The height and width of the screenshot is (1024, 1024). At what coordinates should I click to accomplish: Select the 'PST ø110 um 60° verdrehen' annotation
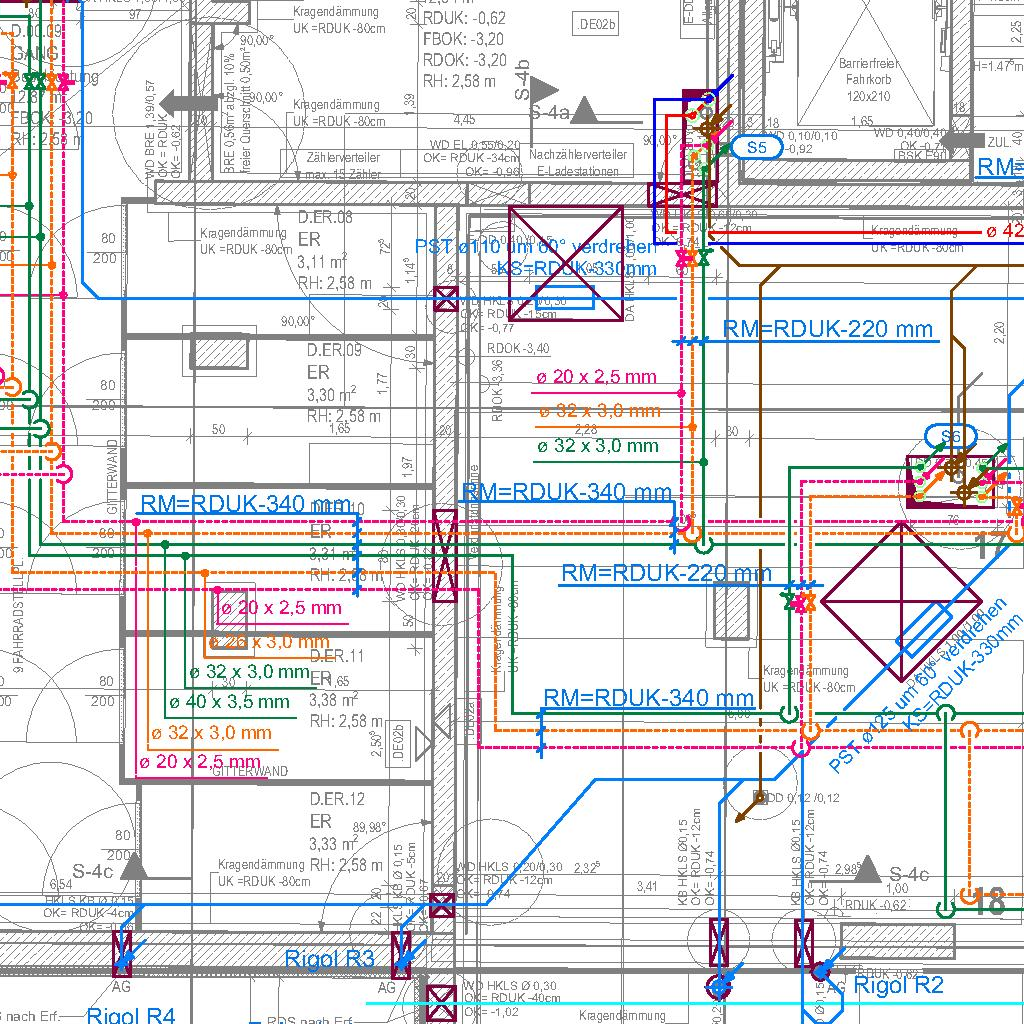tap(535, 247)
